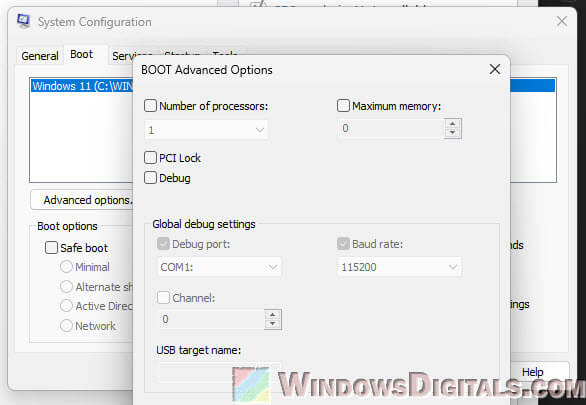Select the Boot tab
This screenshot has height=405, width=586.
click(x=81, y=55)
